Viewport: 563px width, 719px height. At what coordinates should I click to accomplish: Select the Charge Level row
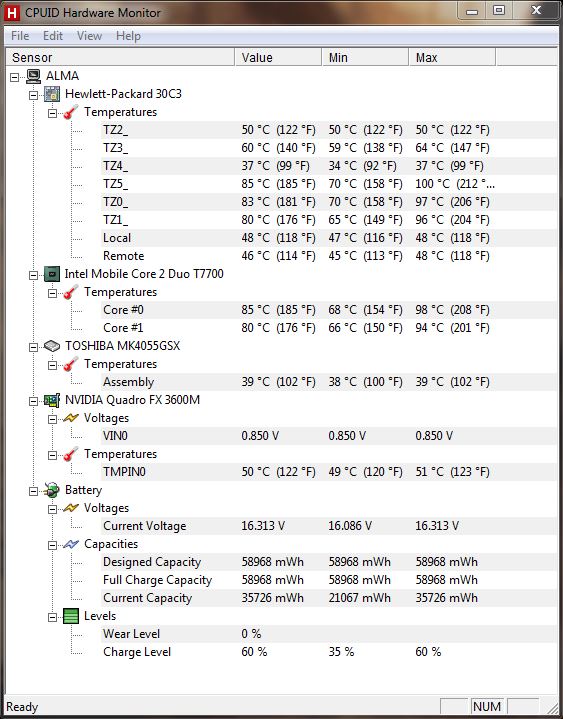[x=328, y=652]
